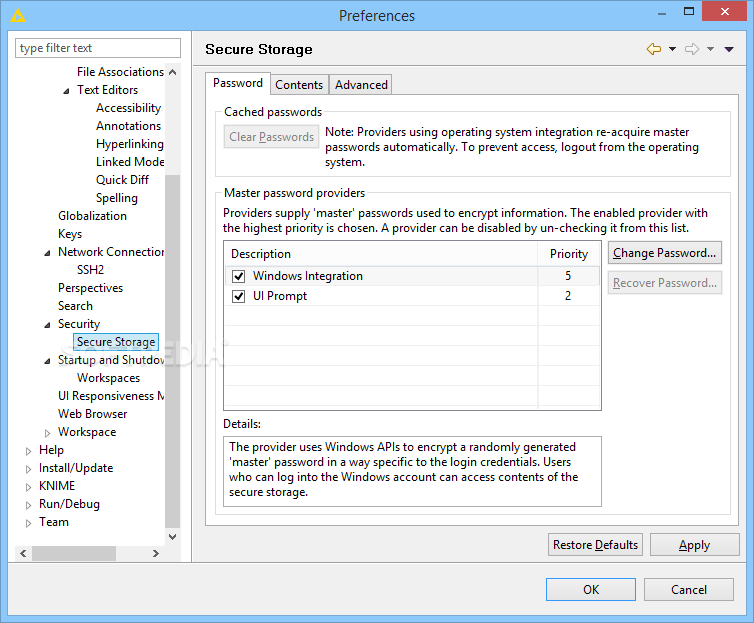Open Globalization preferences
Viewport: 754px width, 623px height.
(x=92, y=216)
